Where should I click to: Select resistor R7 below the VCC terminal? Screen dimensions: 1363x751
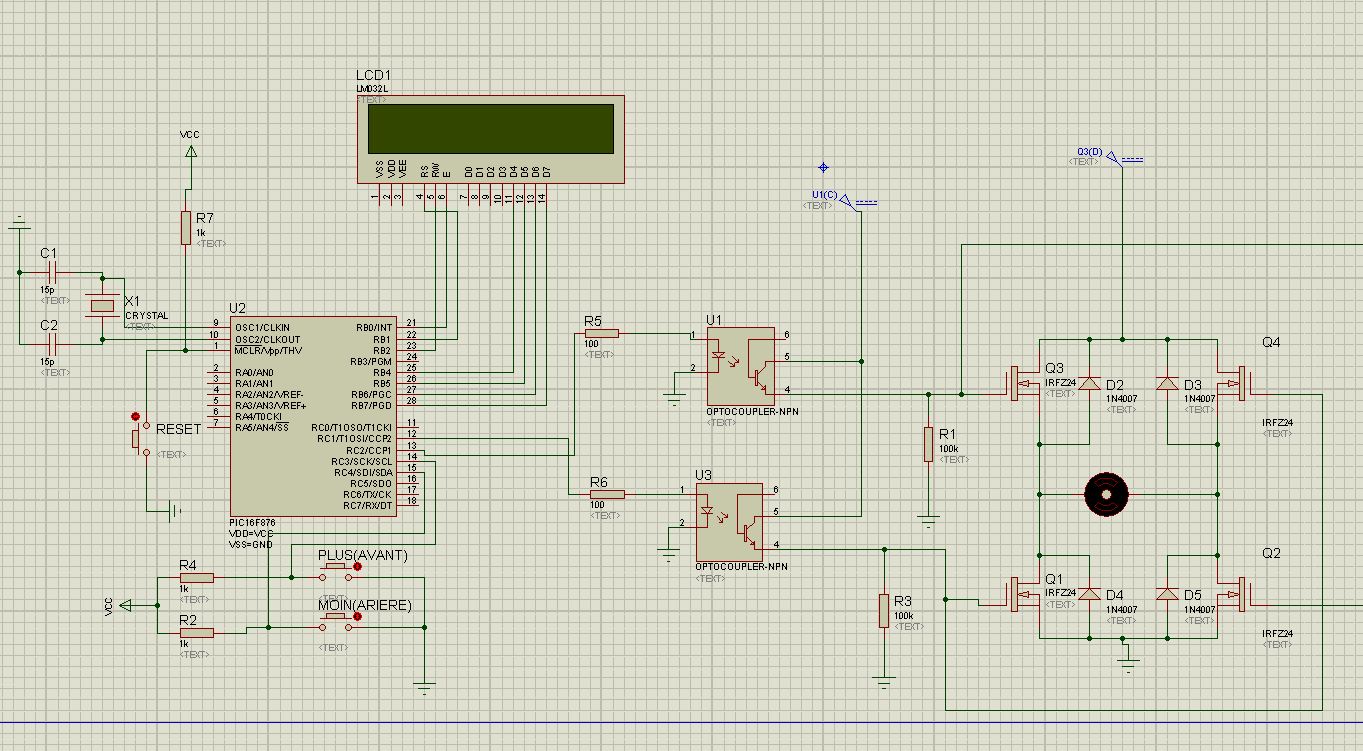(185, 227)
